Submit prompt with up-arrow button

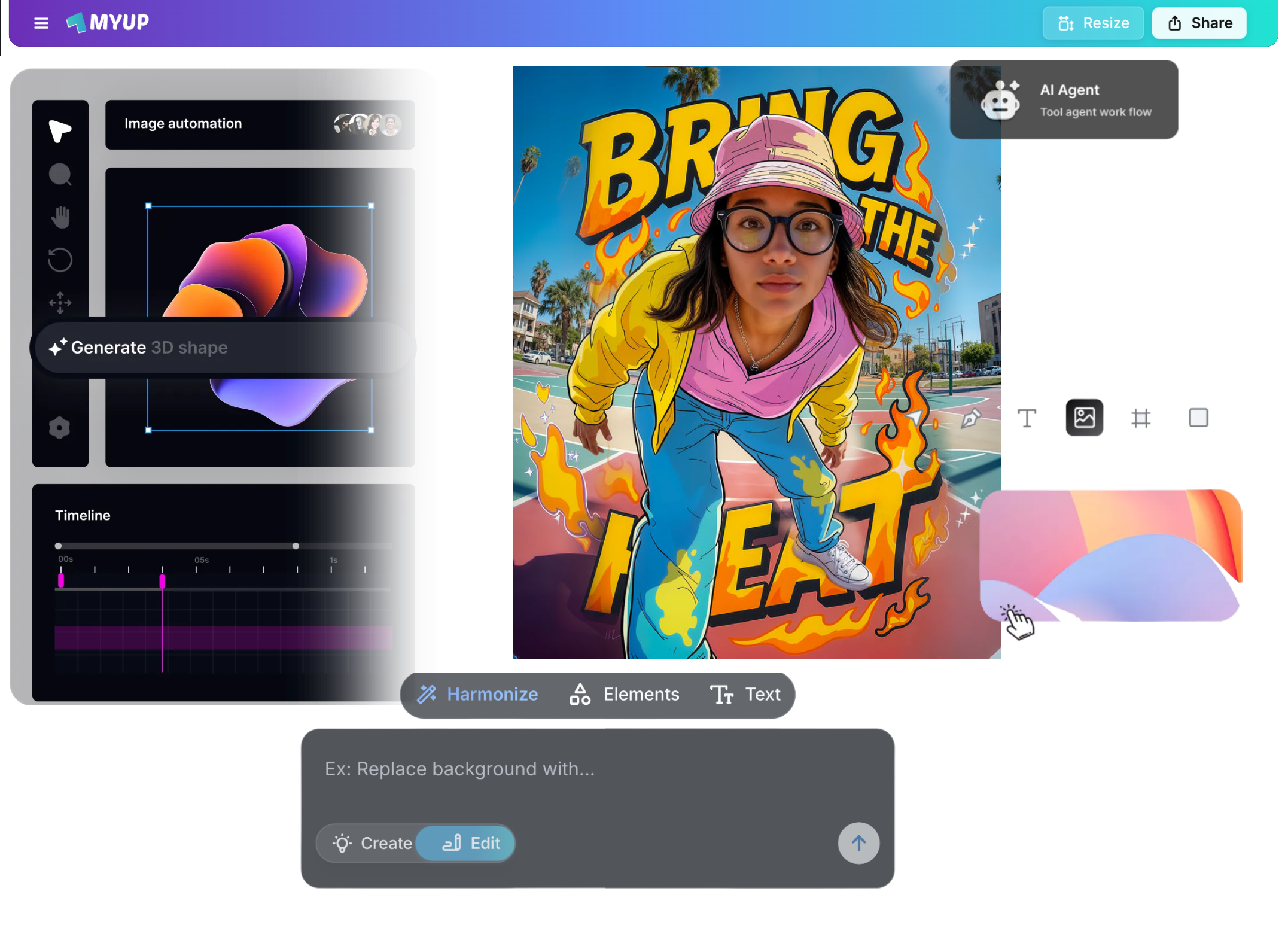coord(858,844)
